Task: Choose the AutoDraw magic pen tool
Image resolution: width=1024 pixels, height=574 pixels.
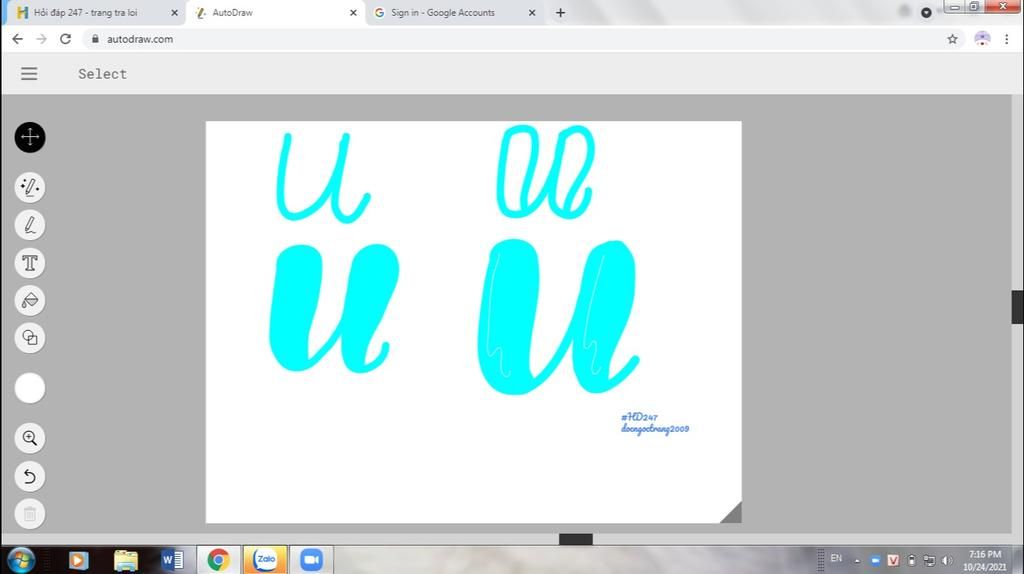Action: coord(30,187)
